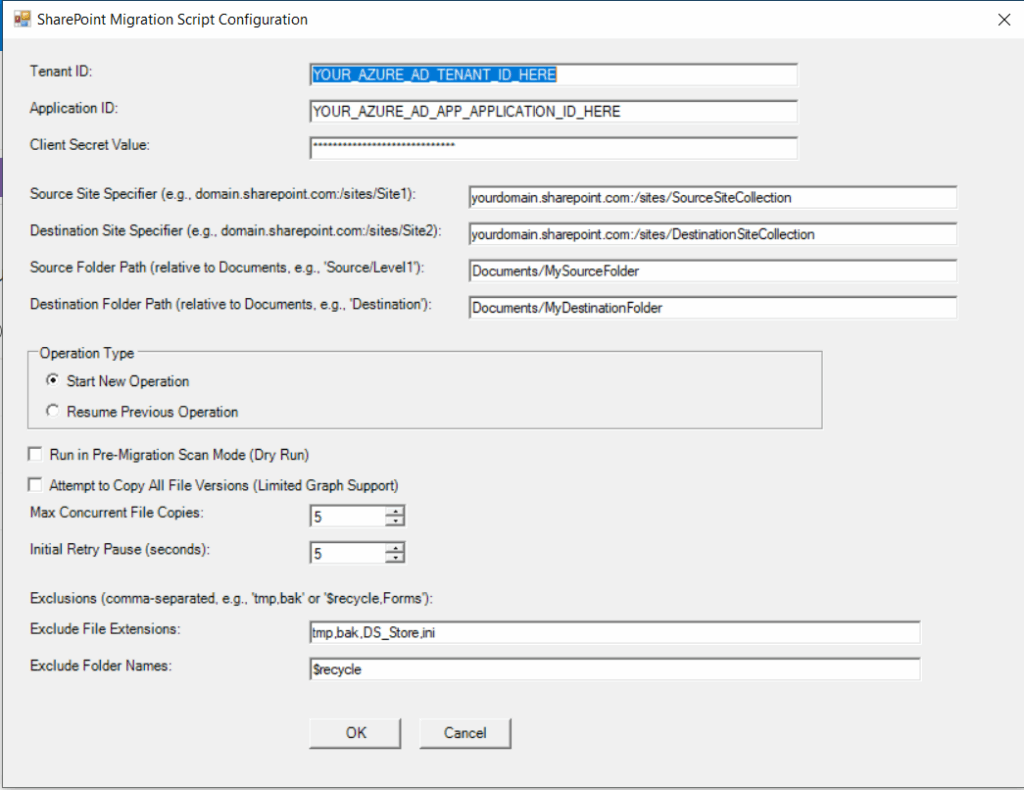This screenshot has height=790, width=1024.
Task: Click into the Application ID field
Action: click(x=553, y=111)
